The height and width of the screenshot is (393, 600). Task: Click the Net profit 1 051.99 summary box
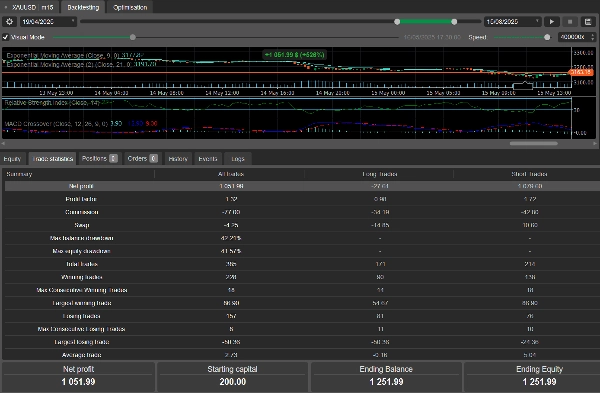78,376
